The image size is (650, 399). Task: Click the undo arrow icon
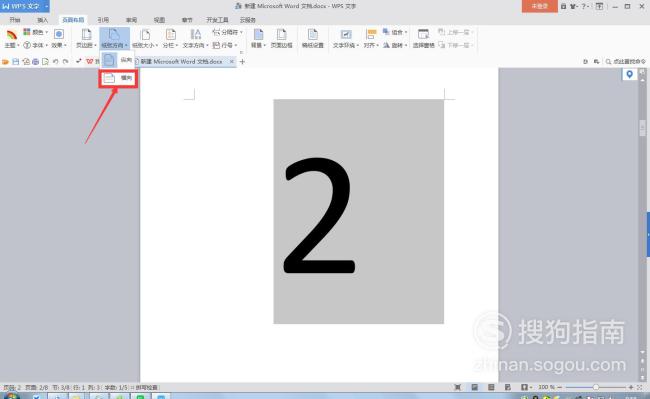(56, 62)
